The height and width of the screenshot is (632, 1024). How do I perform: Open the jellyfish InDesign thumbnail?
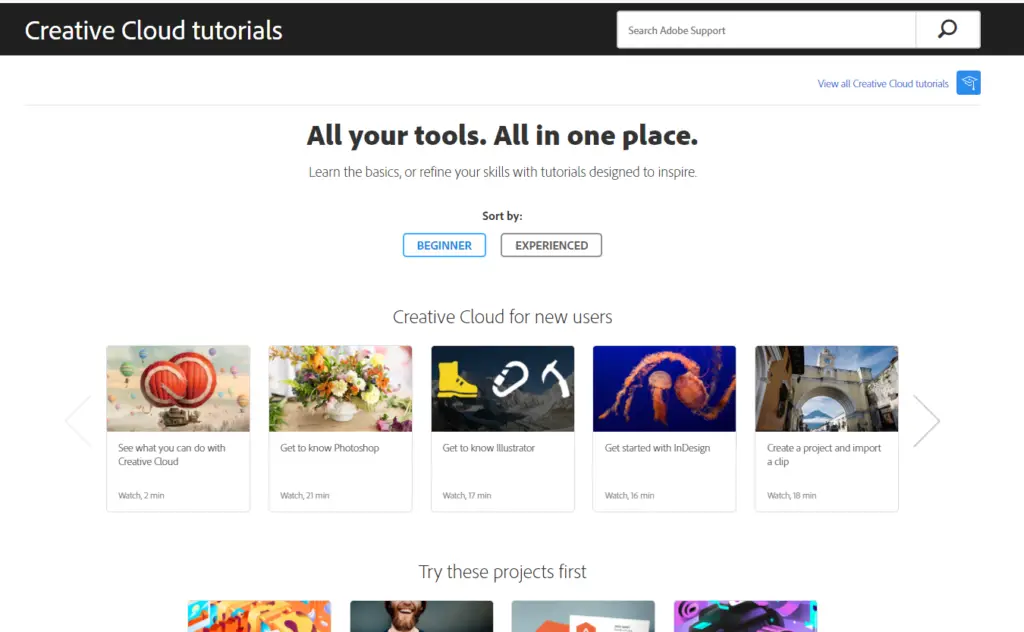point(664,388)
